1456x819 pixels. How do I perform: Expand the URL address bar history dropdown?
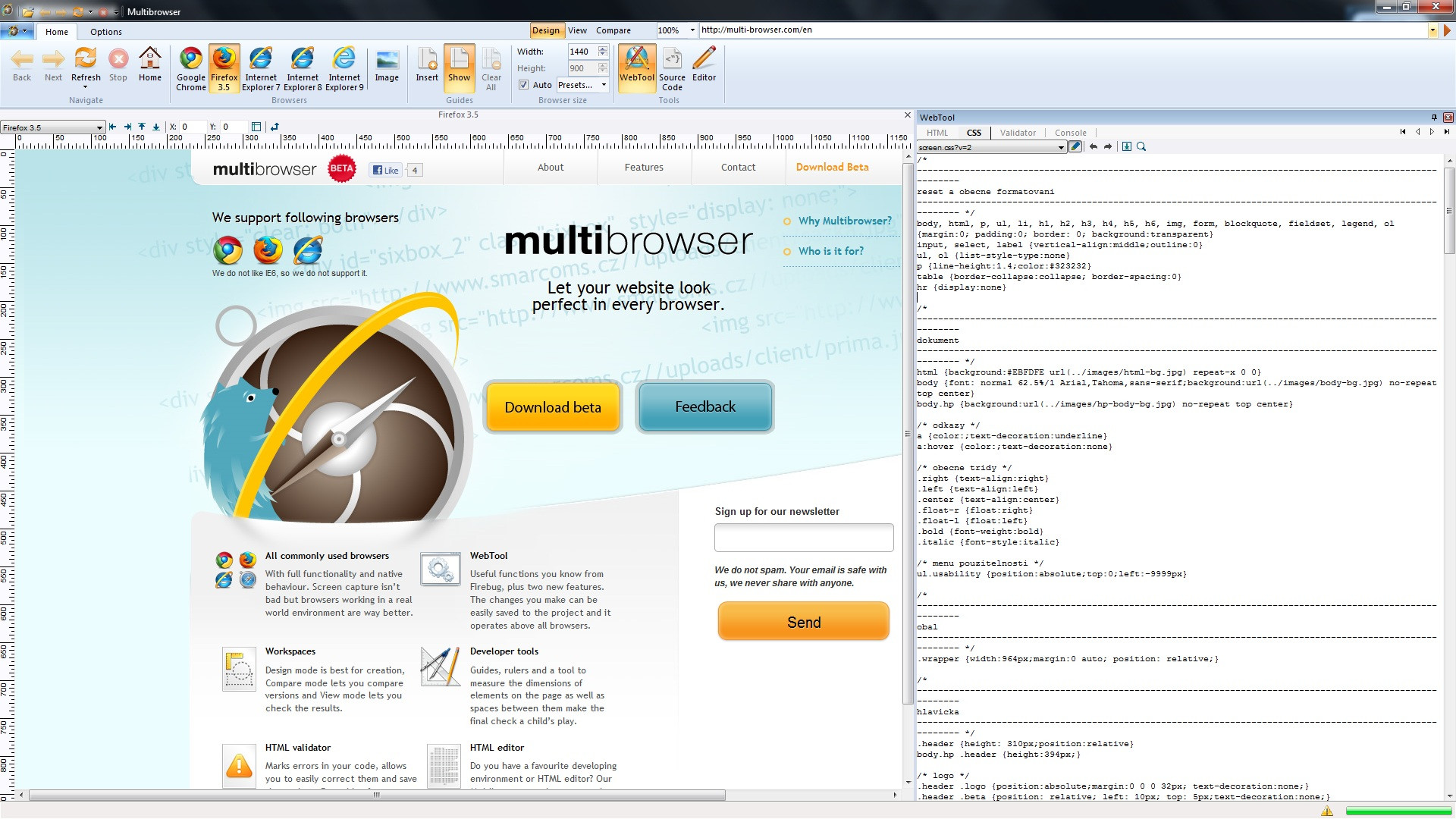click(x=1432, y=30)
